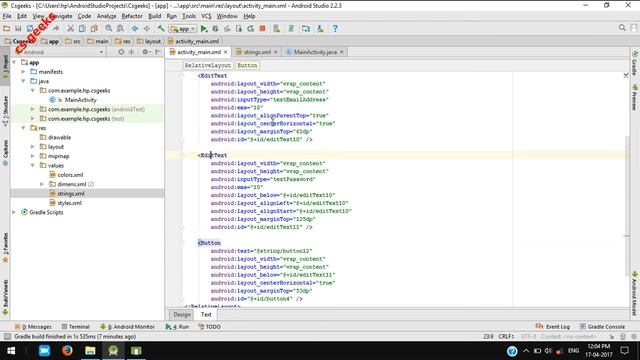Open Project Structure toolbar icon
The image size is (640, 360).
point(306,29)
